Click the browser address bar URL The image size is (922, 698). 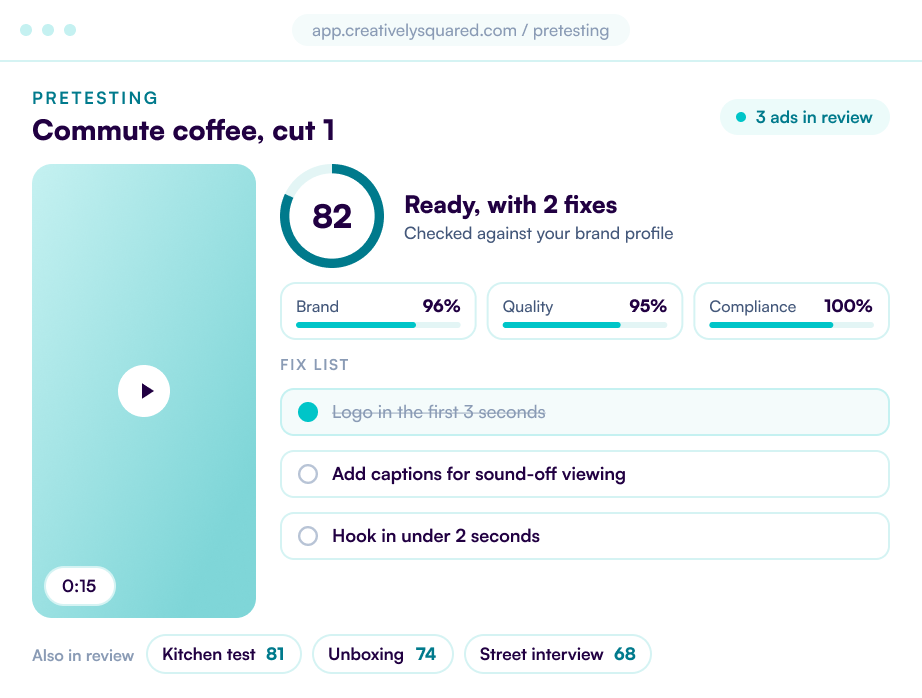click(460, 30)
